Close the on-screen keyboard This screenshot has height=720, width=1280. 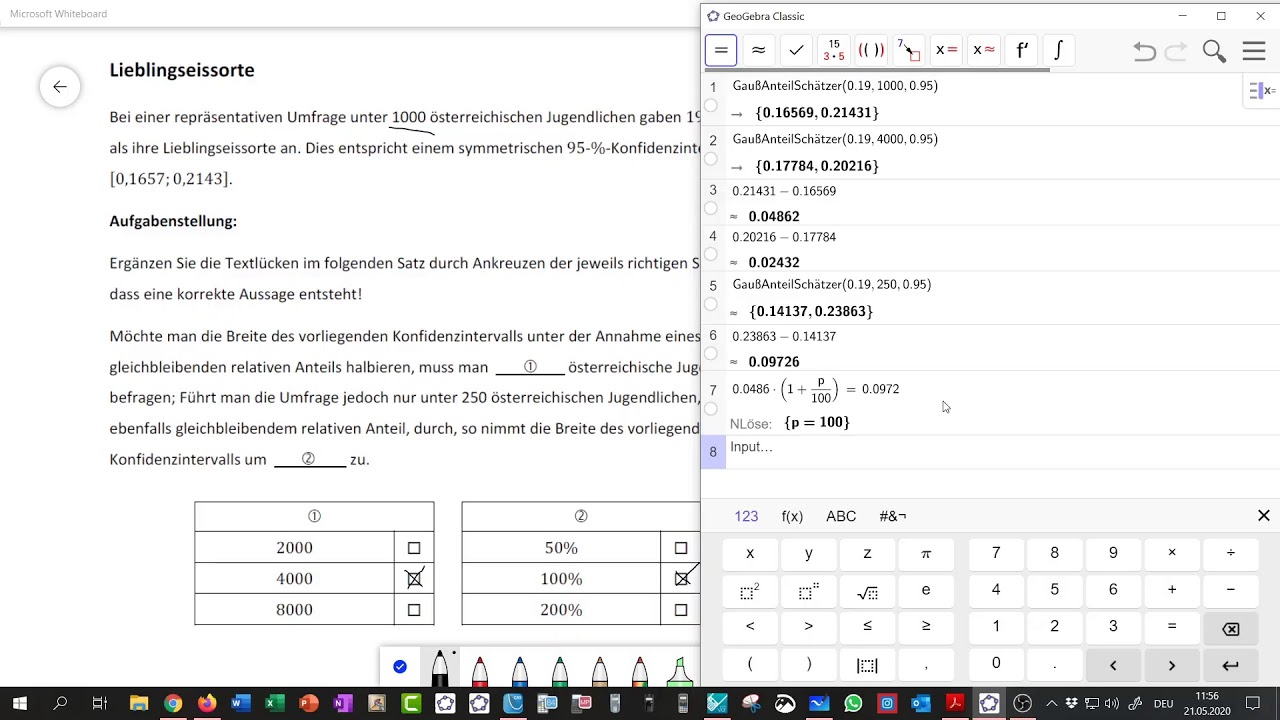tap(1264, 516)
